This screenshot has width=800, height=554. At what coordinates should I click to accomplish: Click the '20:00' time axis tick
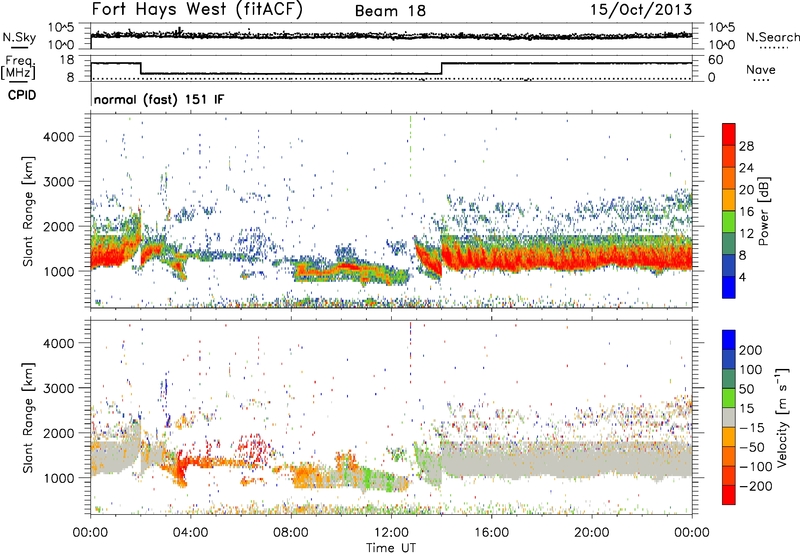[x=592, y=533]
